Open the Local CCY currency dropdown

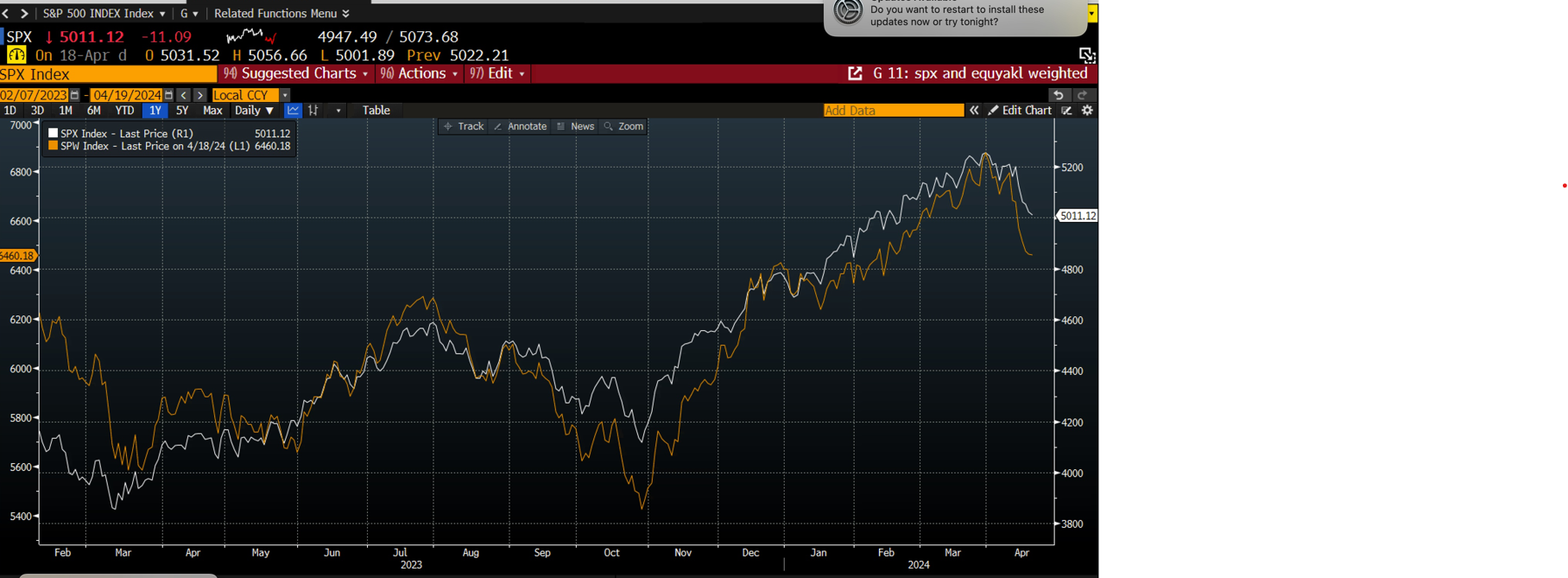[x=250, y=95]
